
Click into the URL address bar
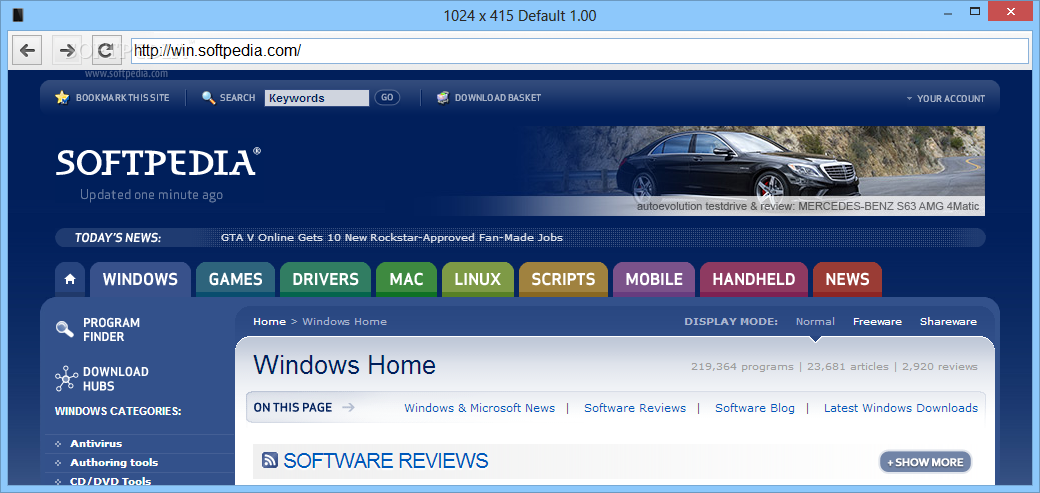click(579, 50)
